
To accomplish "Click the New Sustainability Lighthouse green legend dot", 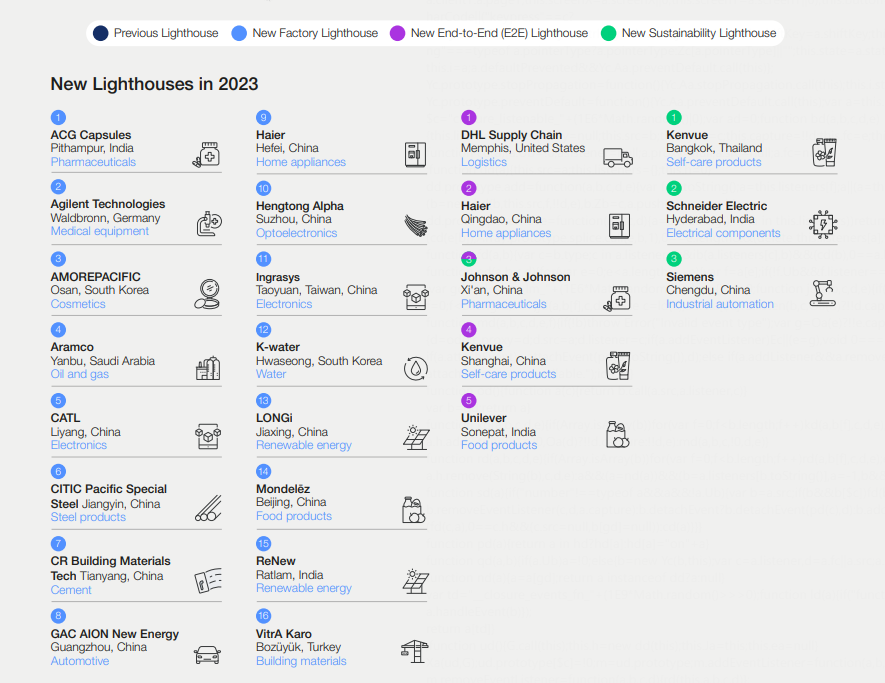I will tap(608, 33).
